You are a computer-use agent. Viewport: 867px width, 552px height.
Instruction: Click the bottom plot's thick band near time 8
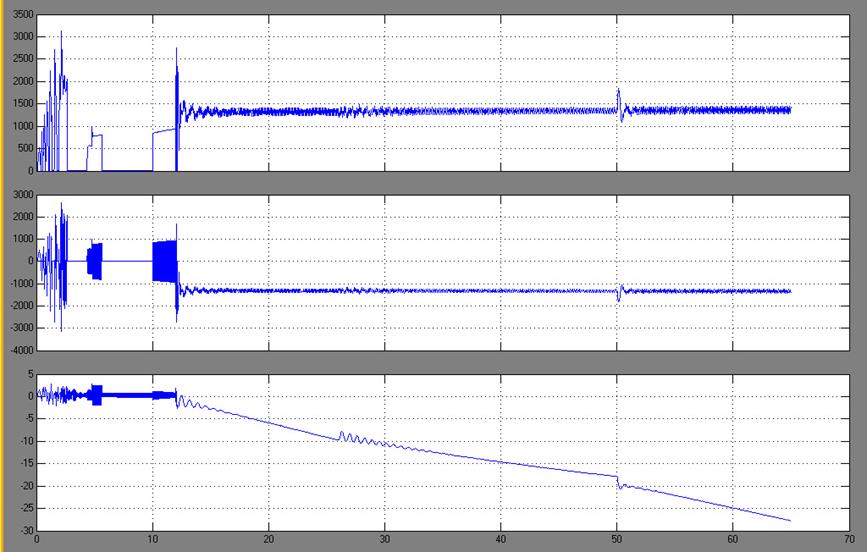pyautogui.click(x=130, y=395)
